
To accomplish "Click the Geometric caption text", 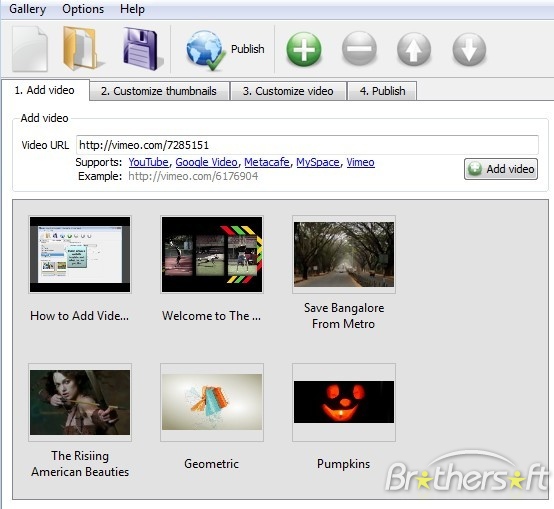I will click(x=212, y=464).
